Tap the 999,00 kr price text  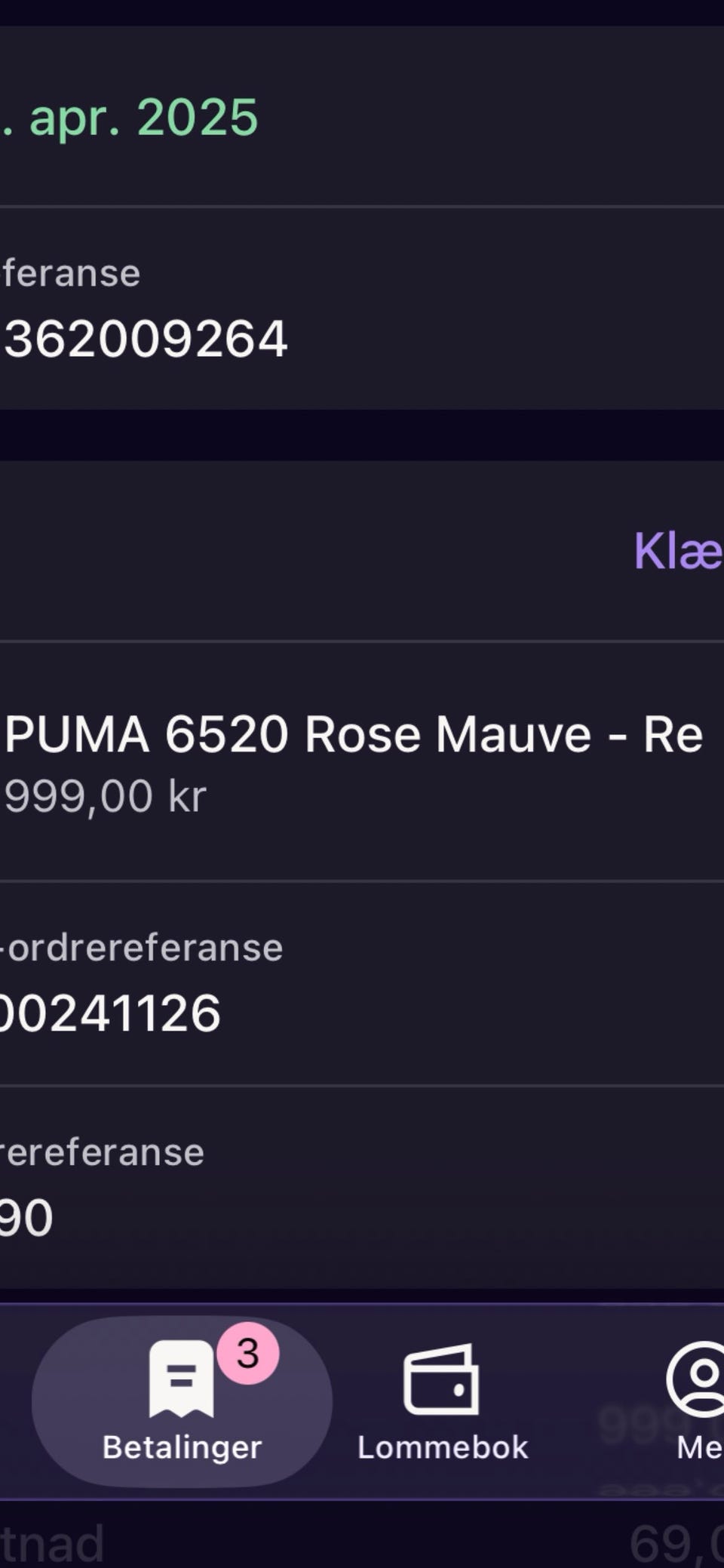point(106,796)
